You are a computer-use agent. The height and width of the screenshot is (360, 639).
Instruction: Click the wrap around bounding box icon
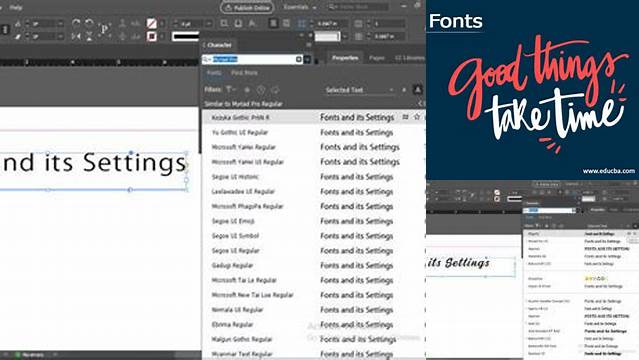pyautogui.click(x=238, y=24)
